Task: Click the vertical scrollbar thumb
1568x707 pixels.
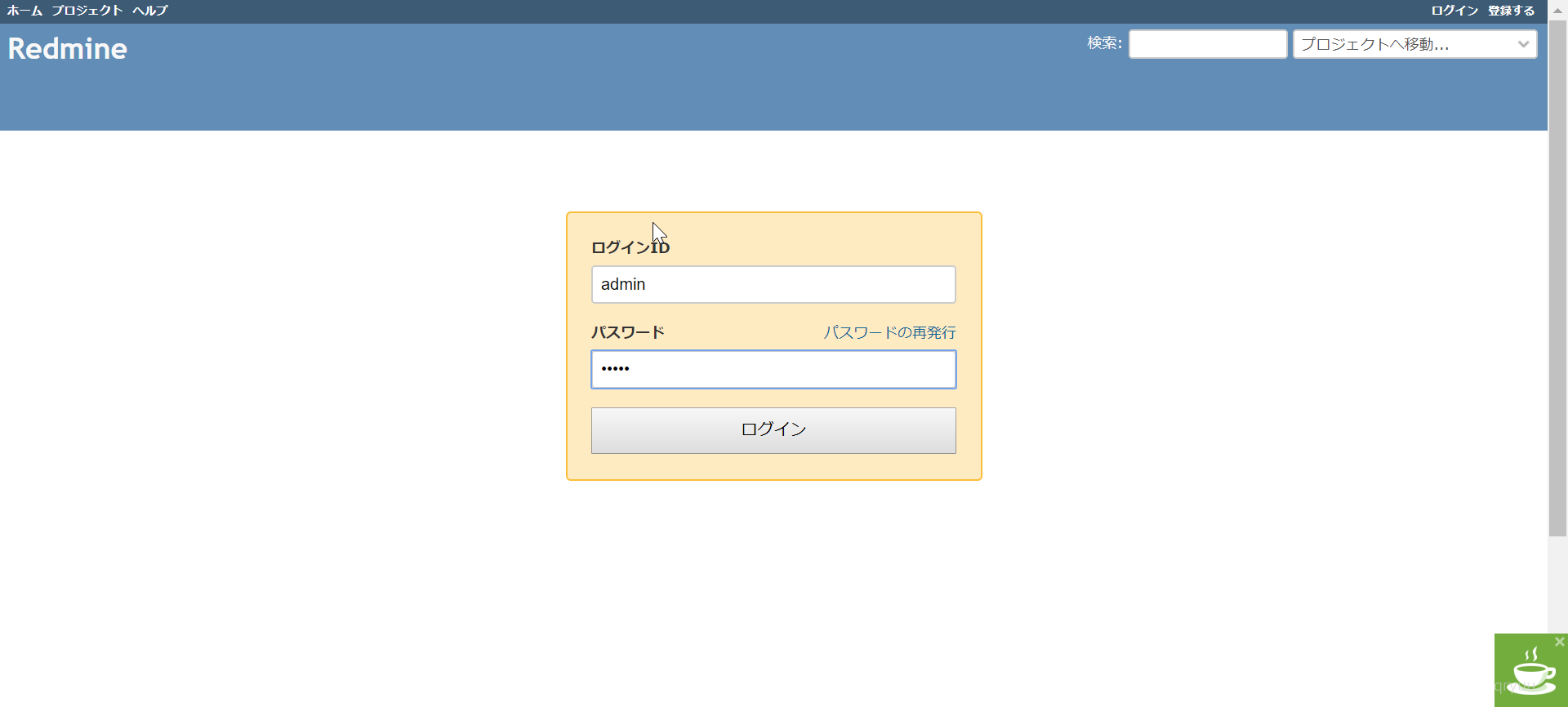Action: point(1557,278)
